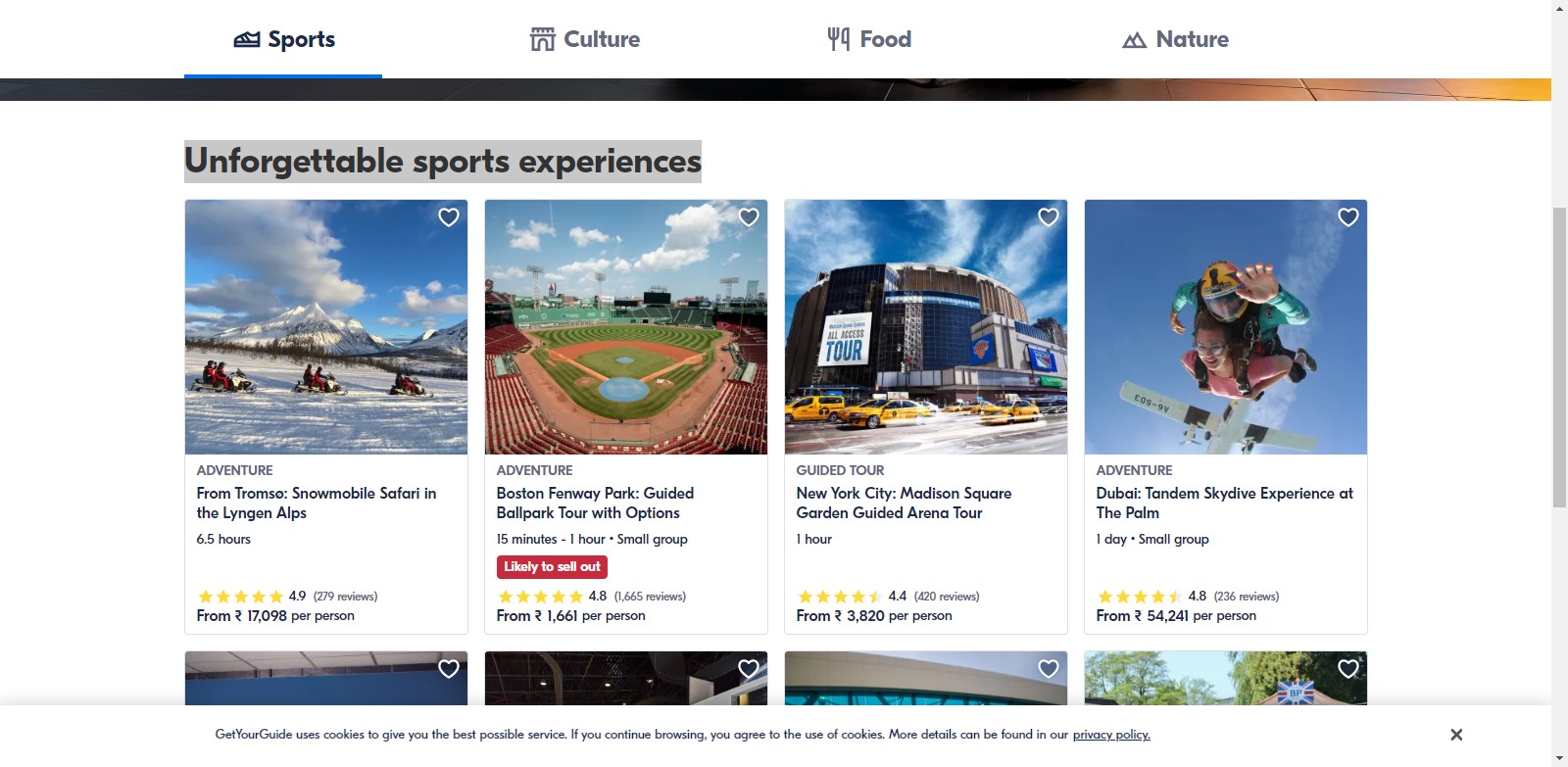Click the 'Likely to sell out' badge
Screen dimensions: 1568x767
coord(552,567)
